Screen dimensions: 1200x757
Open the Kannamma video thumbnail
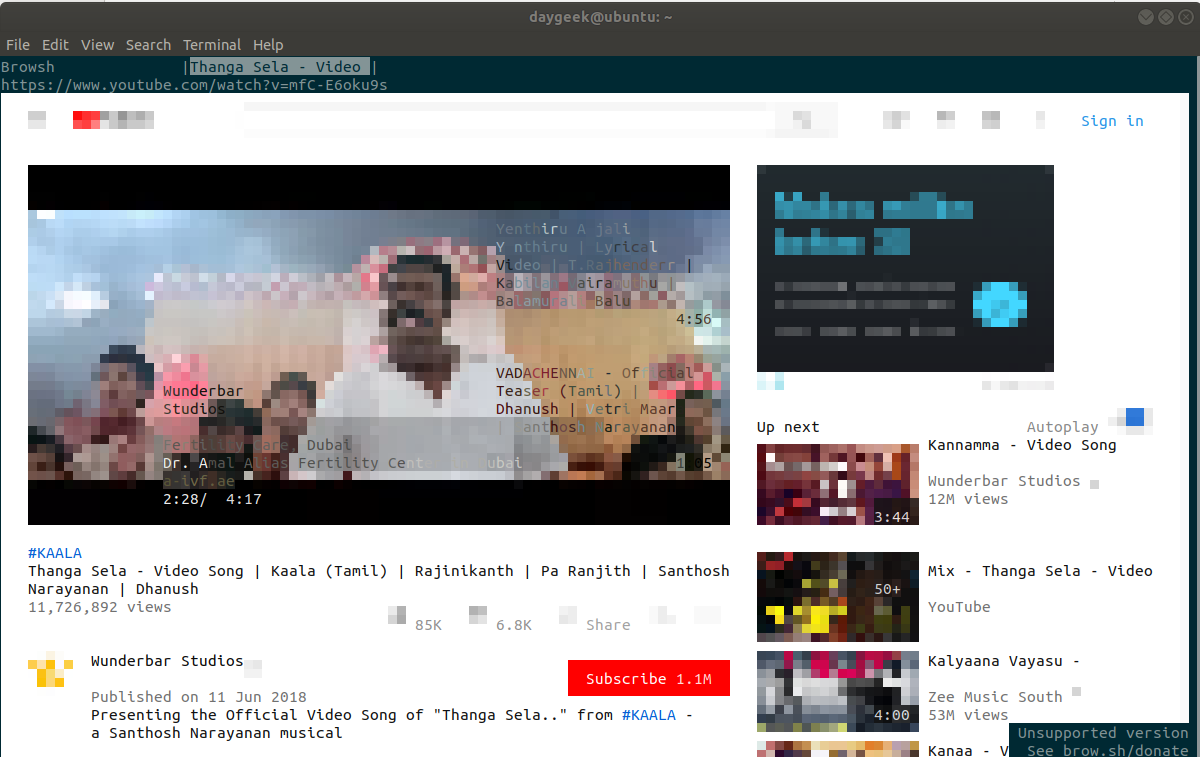click(838, 484)
